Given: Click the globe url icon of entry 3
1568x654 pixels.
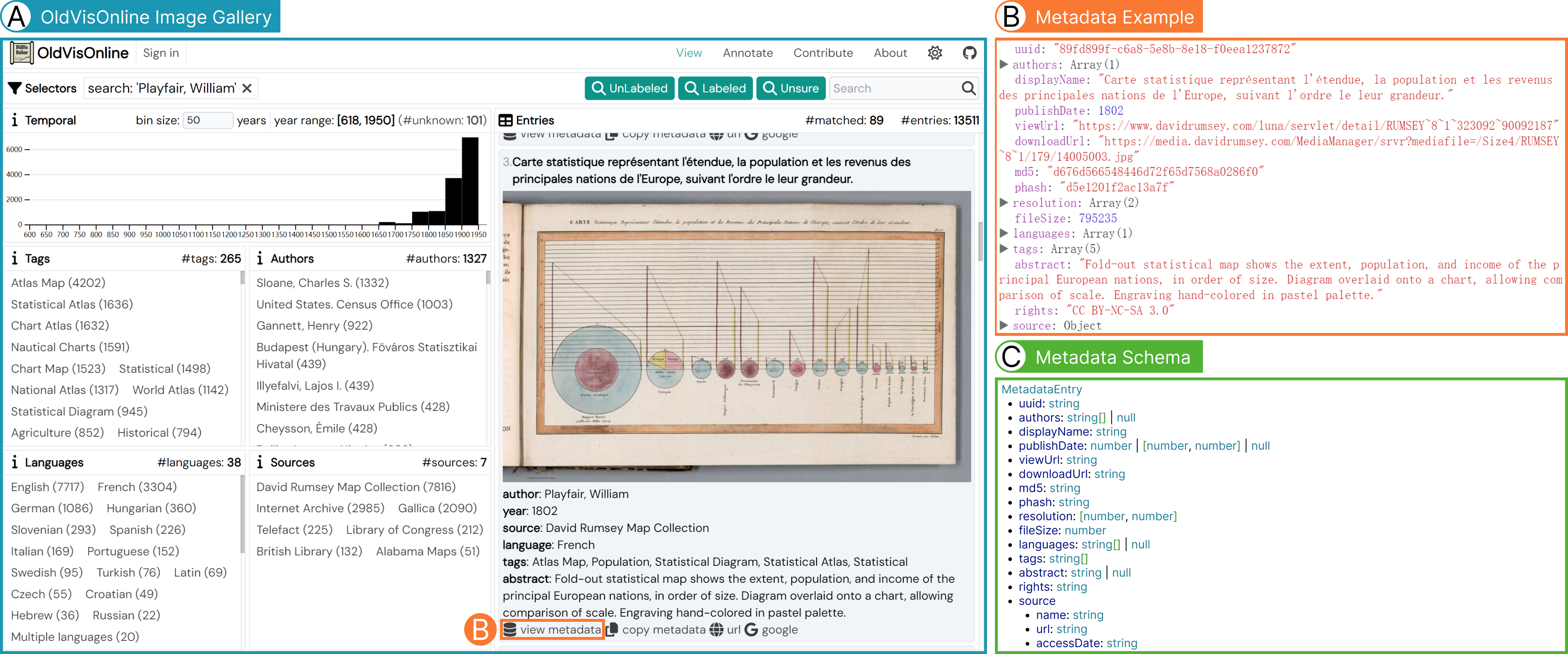Looking at the screenshot, I should (716, 629).
